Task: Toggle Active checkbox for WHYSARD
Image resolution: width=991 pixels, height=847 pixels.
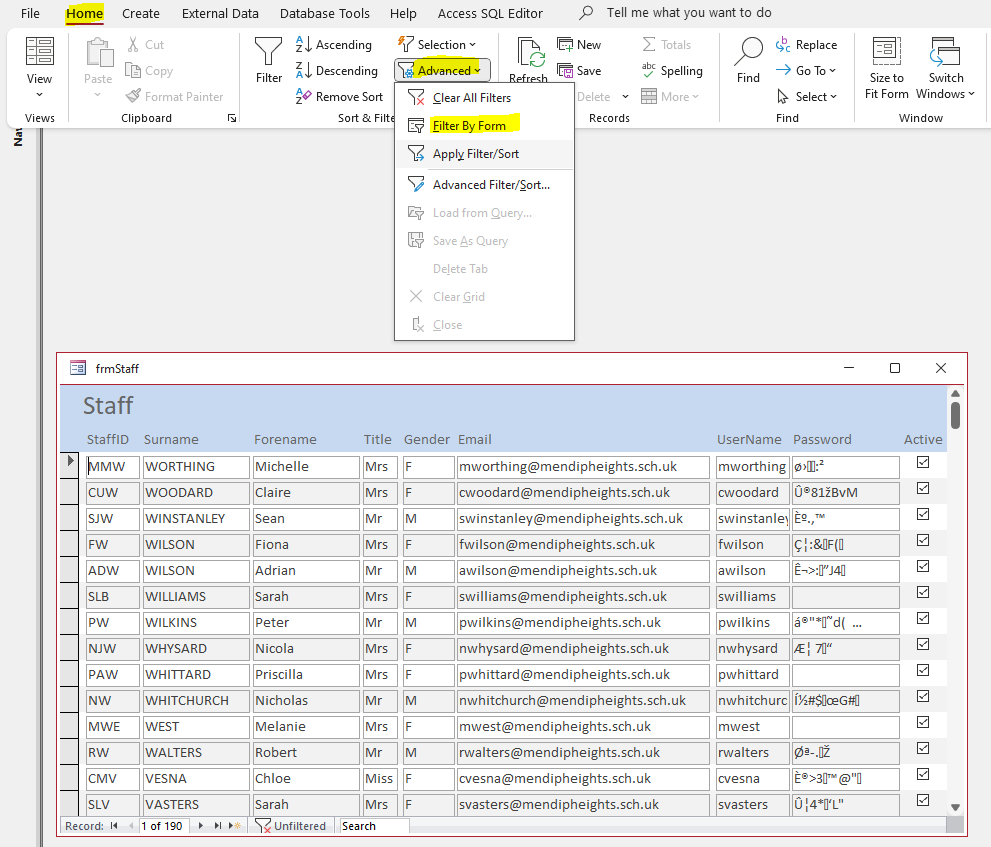Action: [x=923, y=644]
